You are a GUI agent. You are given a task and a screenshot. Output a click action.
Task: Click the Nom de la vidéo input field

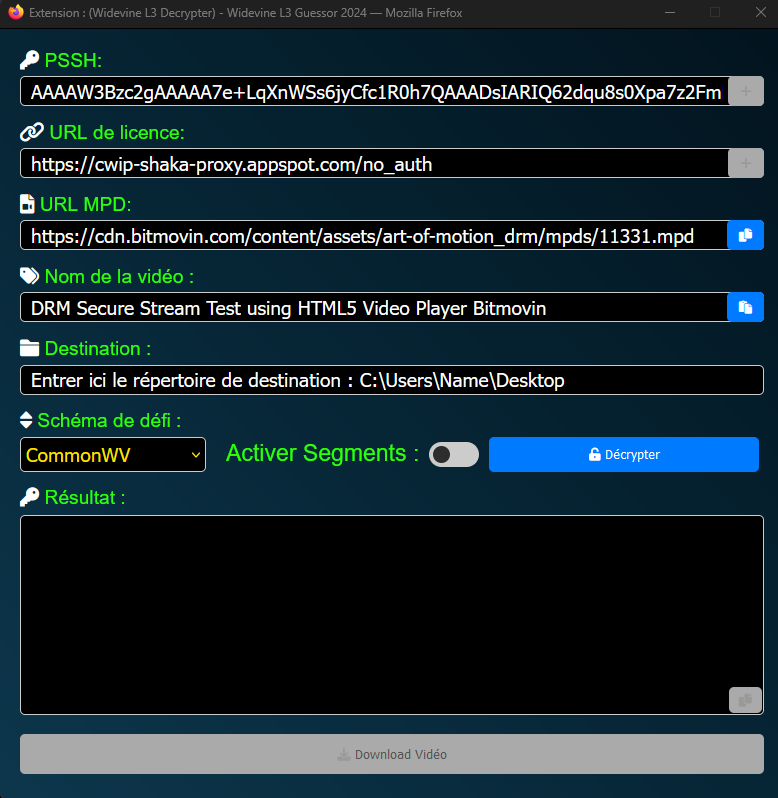374,307
